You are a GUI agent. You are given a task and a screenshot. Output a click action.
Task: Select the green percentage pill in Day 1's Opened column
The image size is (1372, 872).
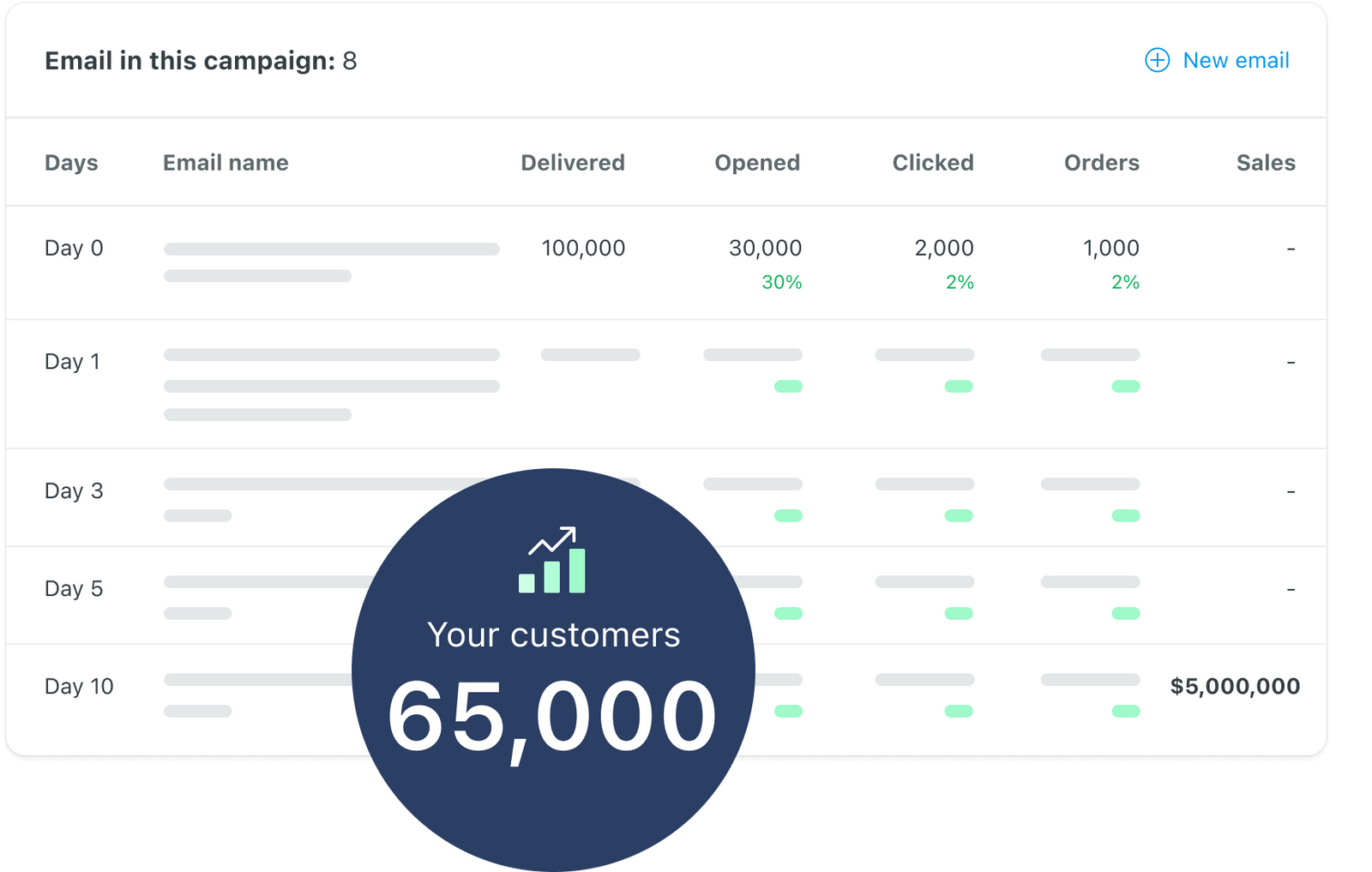(x=786, y=385)
